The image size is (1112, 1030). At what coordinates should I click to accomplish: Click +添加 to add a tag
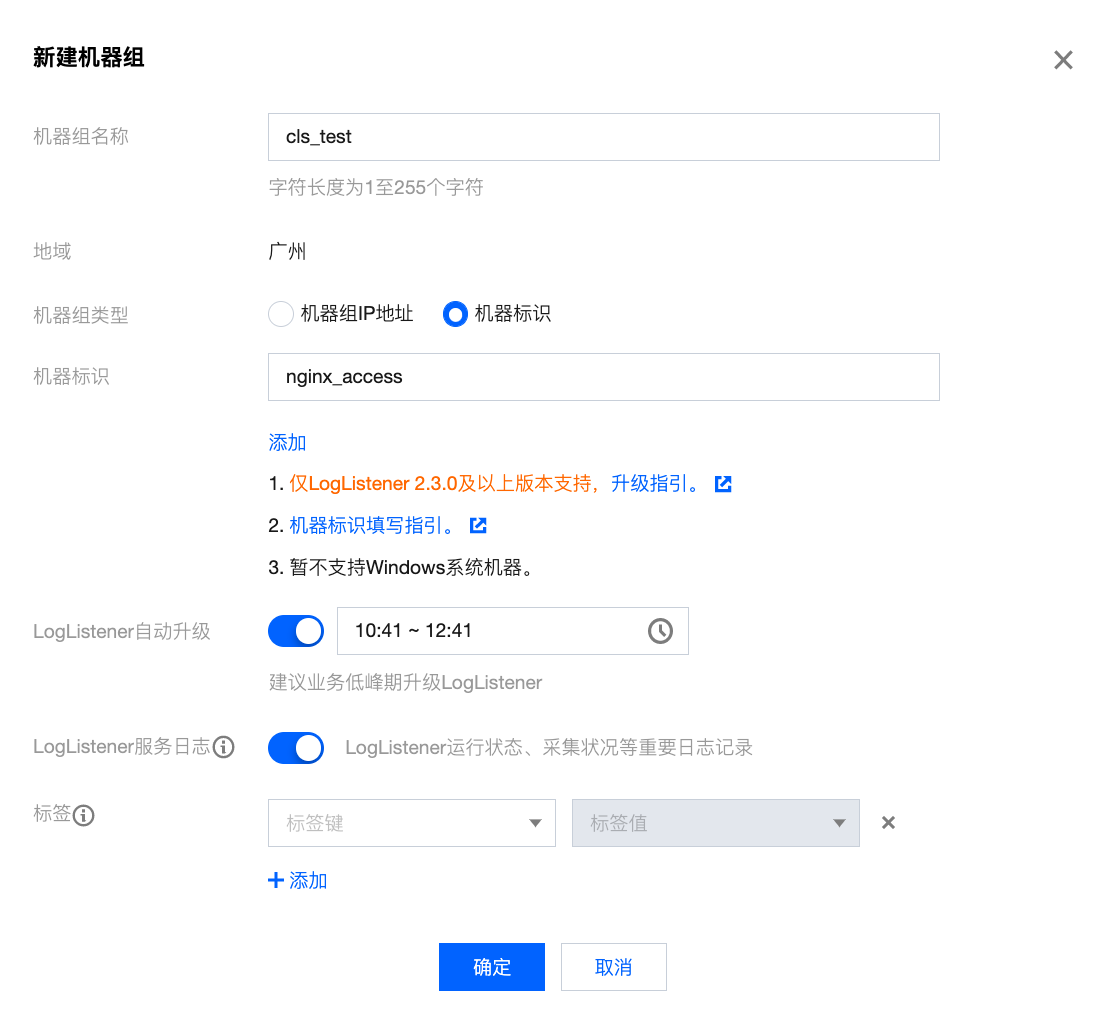297,880
